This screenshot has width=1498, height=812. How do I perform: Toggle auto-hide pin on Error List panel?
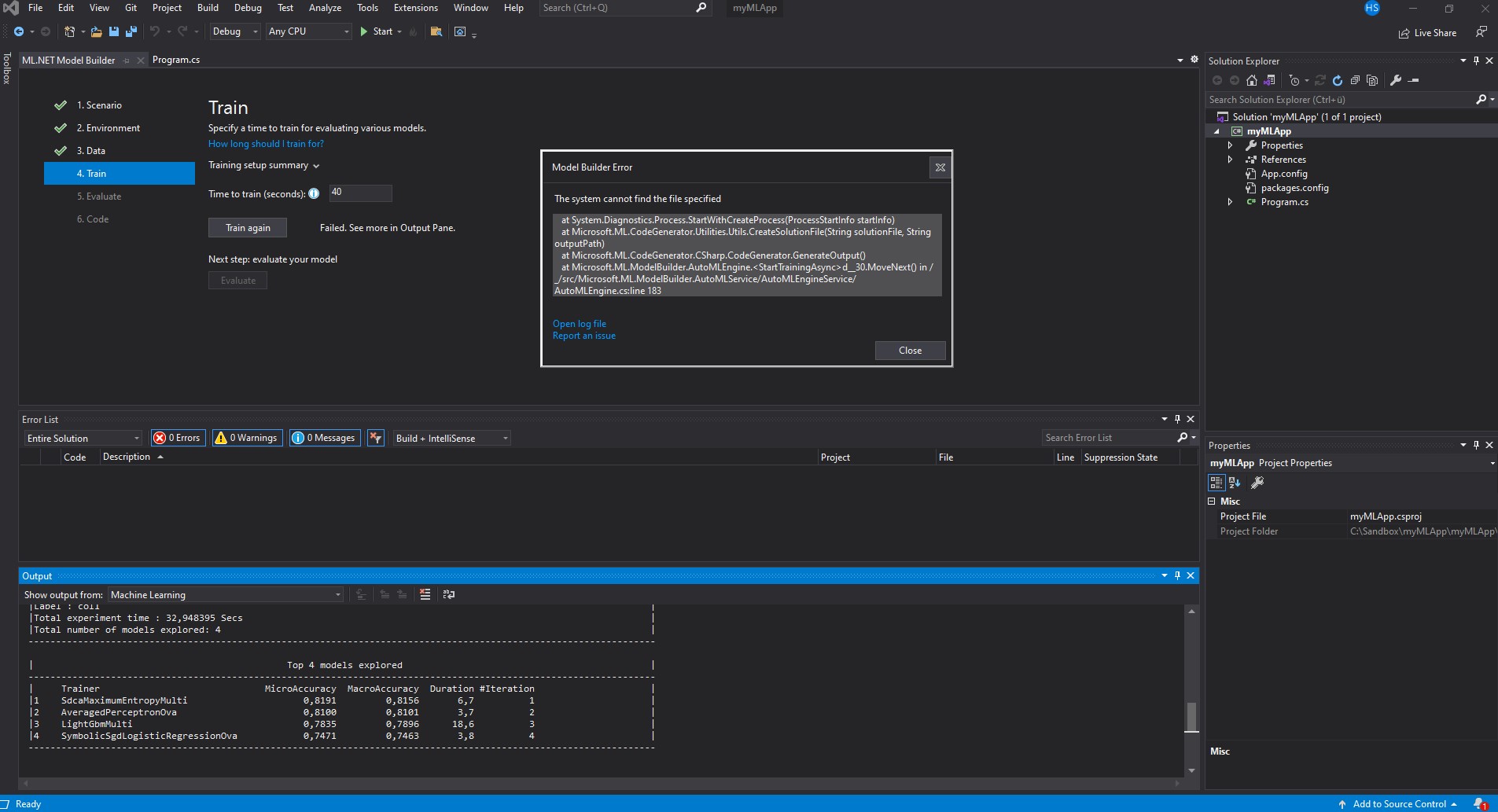point(1177,419)
